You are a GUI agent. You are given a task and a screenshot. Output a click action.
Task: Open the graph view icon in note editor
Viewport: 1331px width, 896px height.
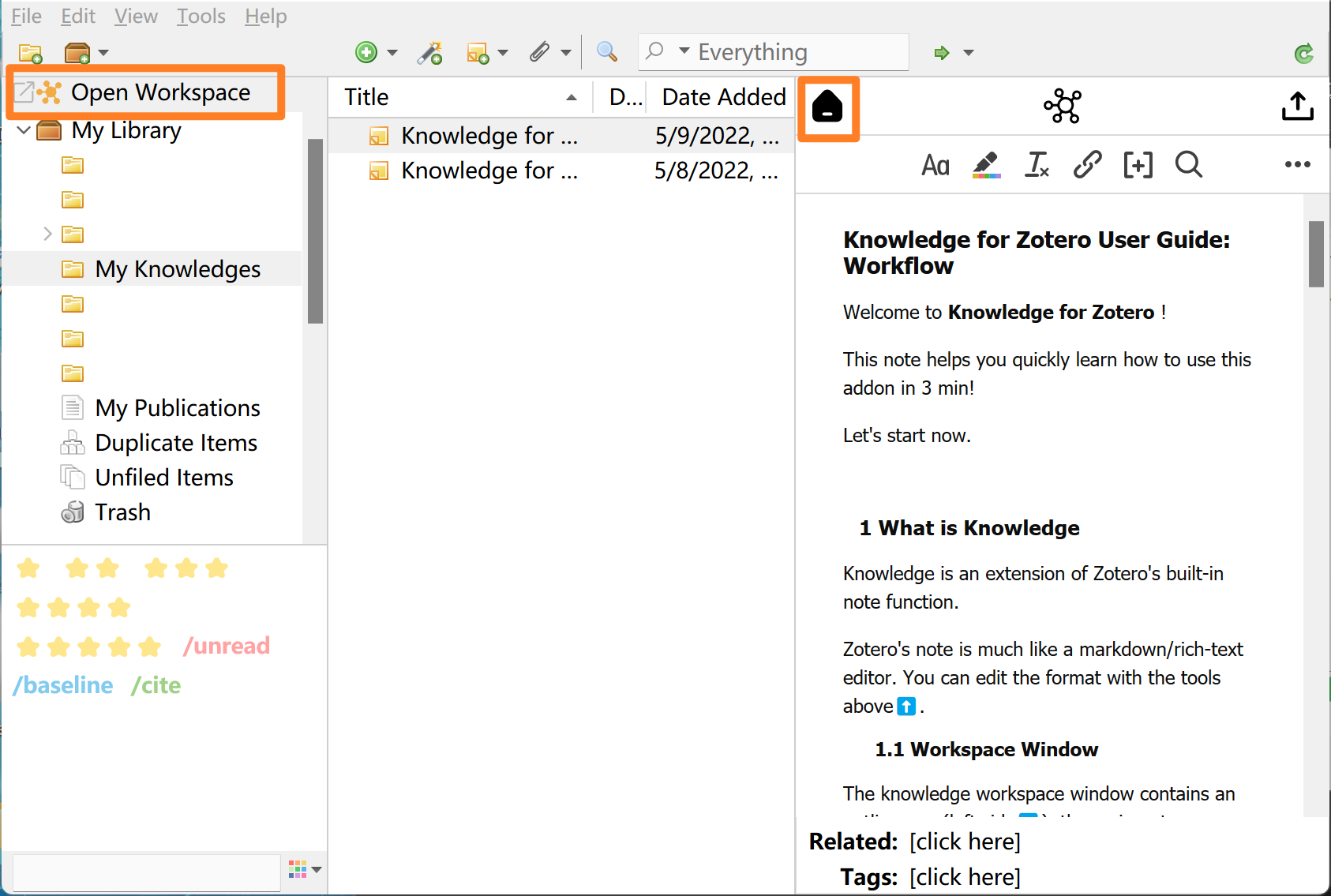(1062, 107)
